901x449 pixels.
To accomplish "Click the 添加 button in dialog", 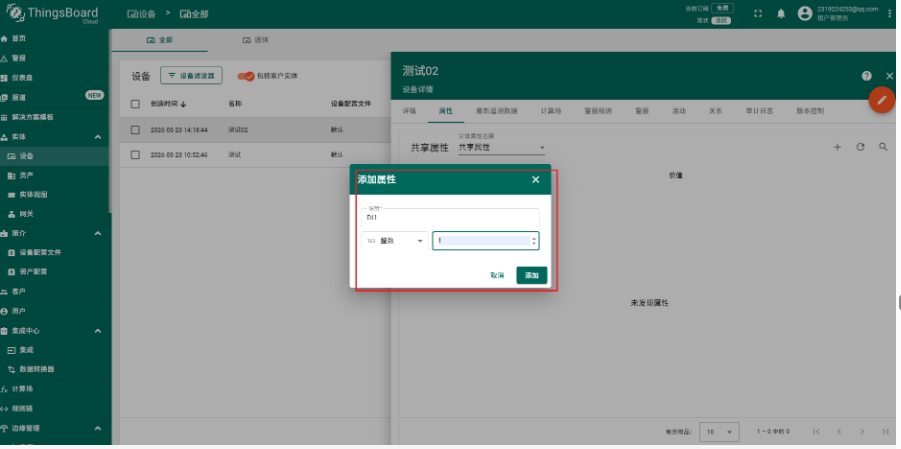I will point(531,275).
